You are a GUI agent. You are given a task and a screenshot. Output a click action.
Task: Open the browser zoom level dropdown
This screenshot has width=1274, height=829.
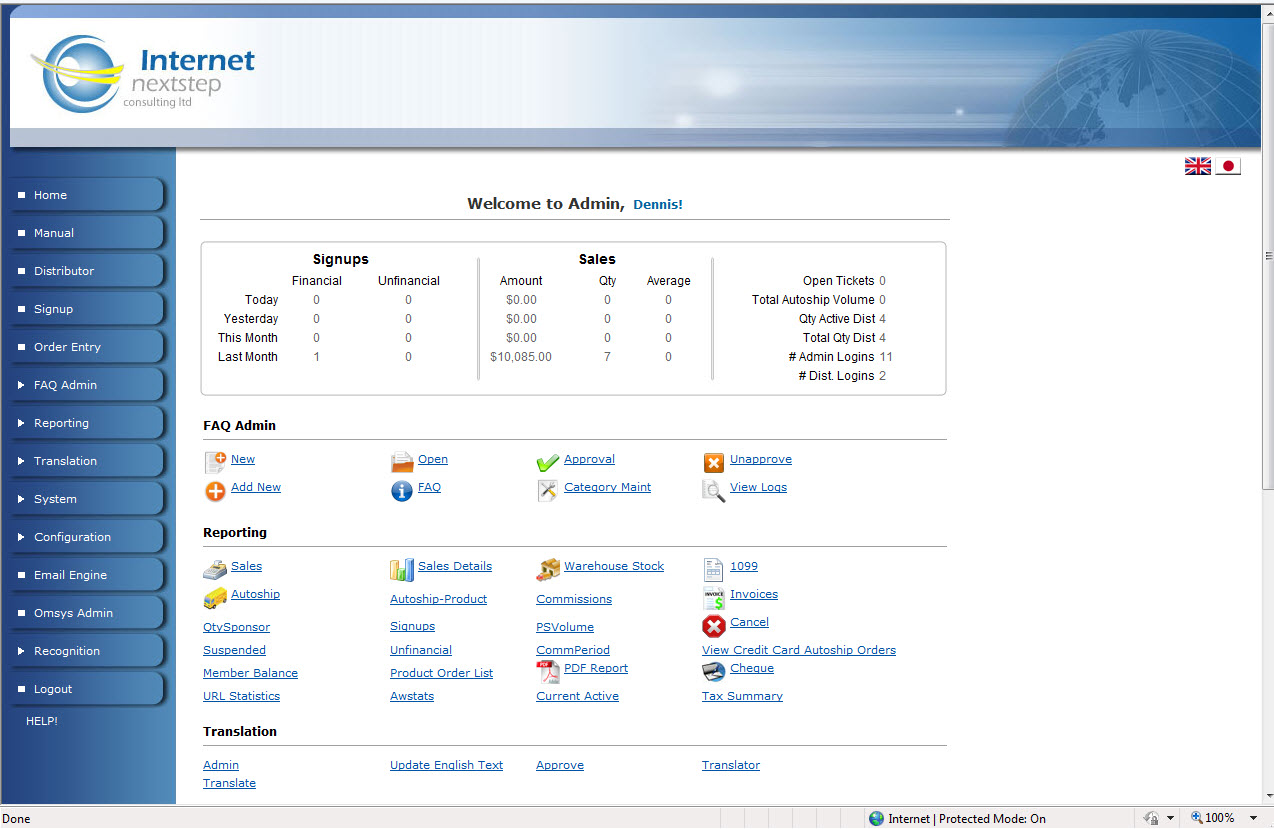pos(1253,818)
